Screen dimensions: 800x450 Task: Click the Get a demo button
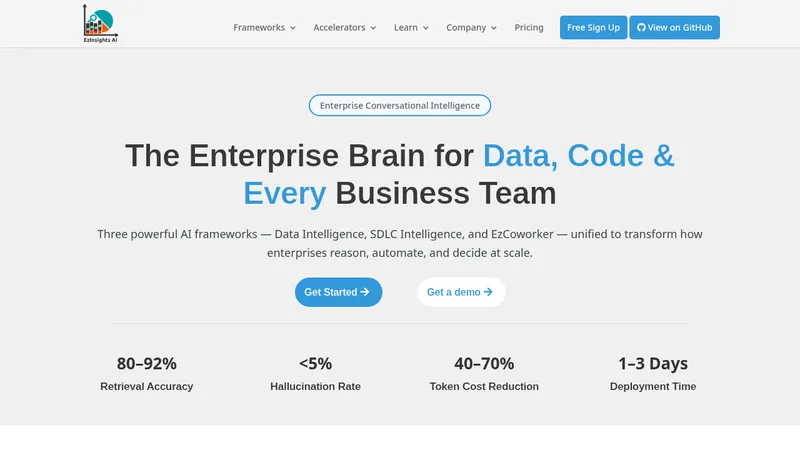(x=461, y=292)
